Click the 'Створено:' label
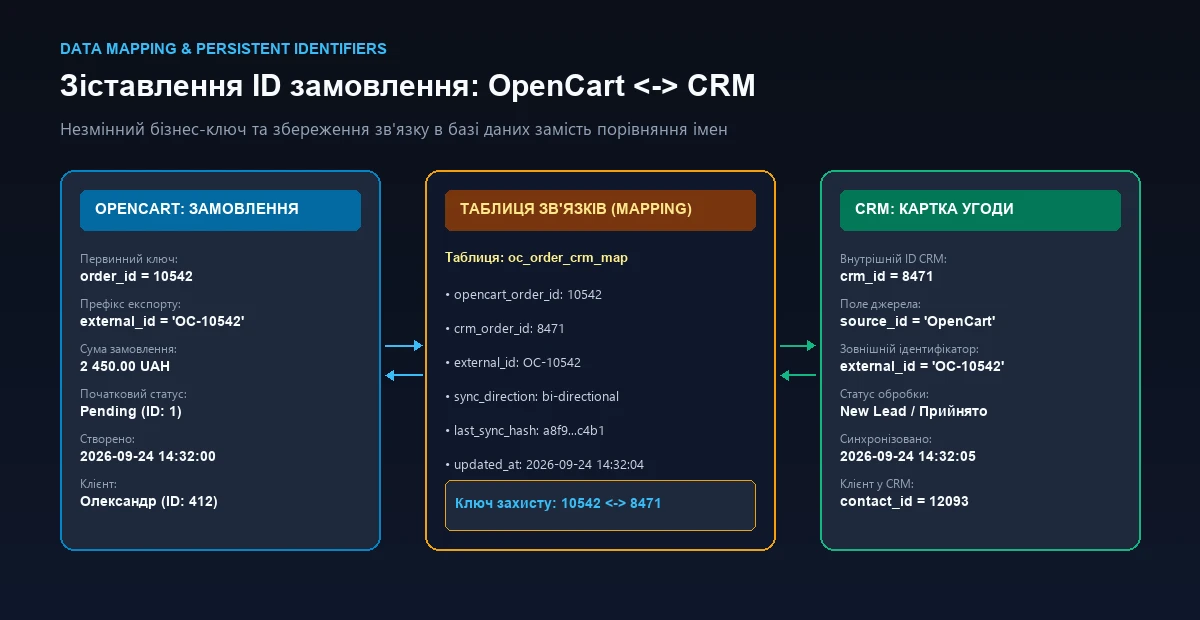This screenshot has height=620, width=1200. point(107,439)
